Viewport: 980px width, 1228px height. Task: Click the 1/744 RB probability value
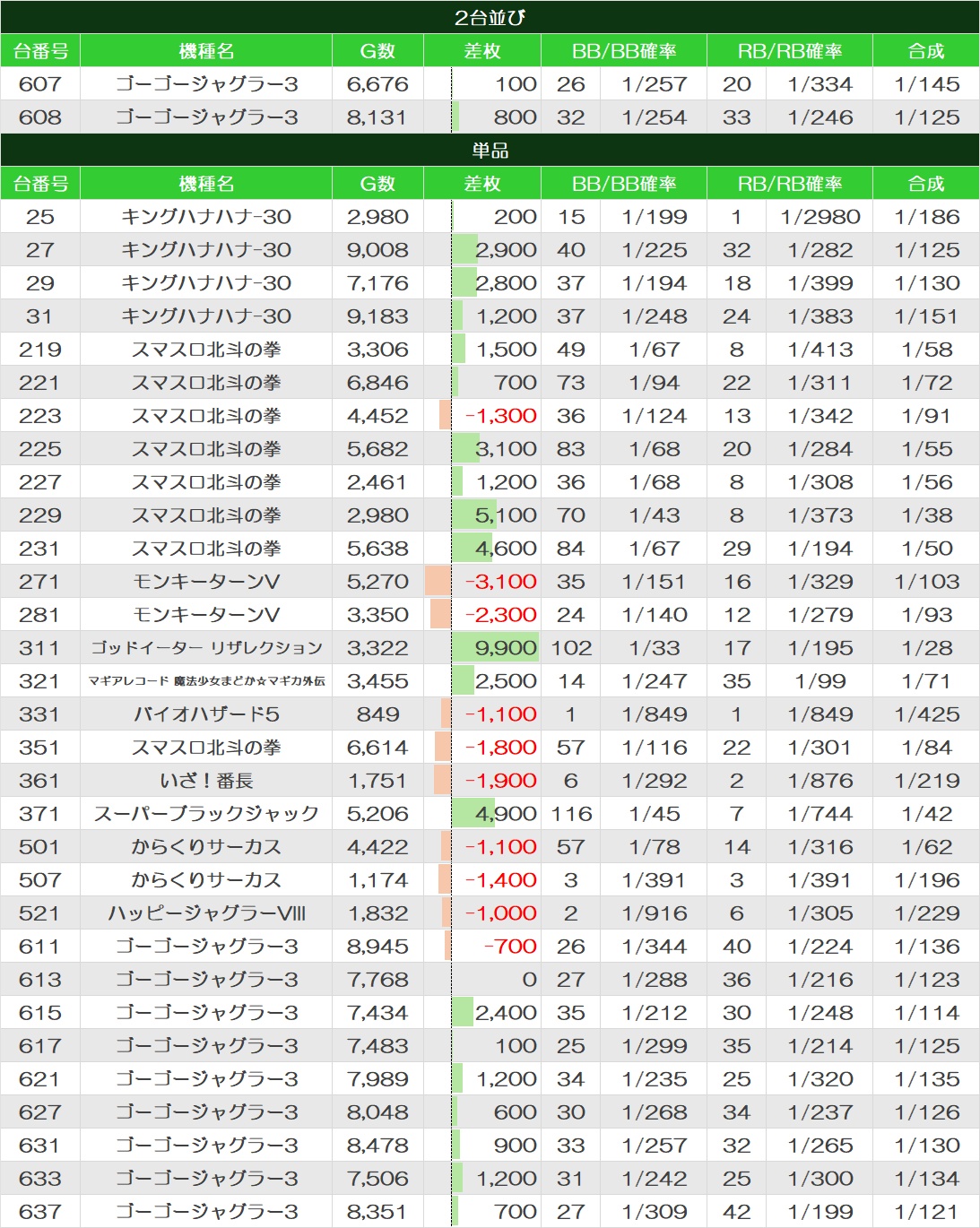[820, 814]
